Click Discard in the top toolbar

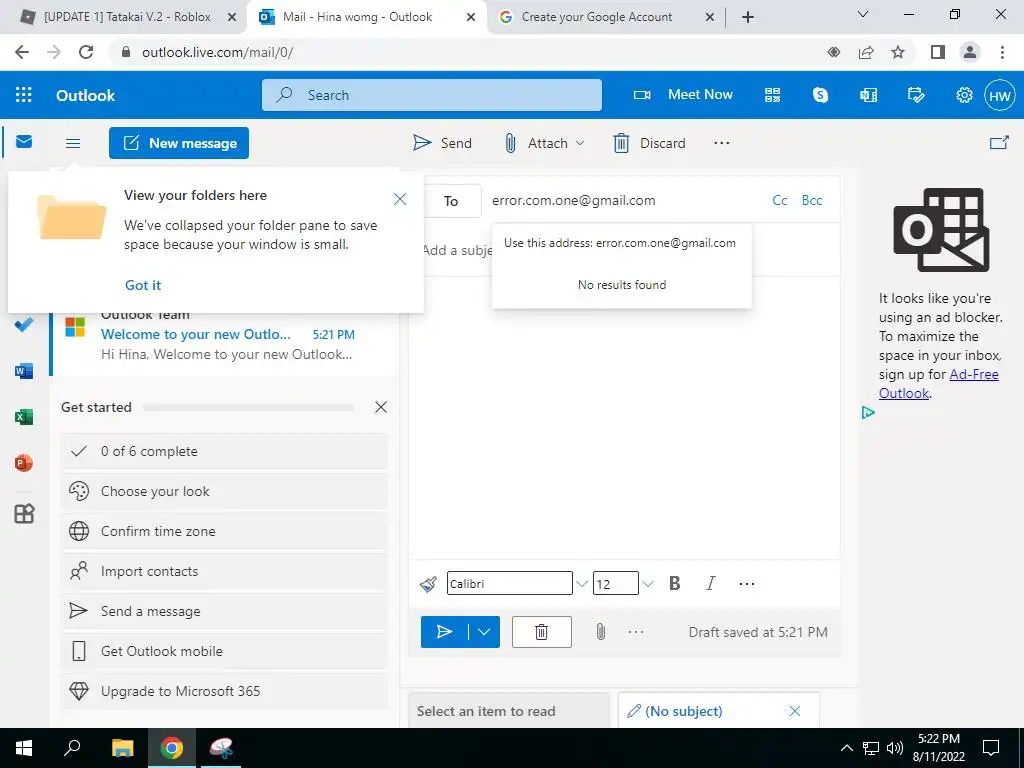[649, 143]
